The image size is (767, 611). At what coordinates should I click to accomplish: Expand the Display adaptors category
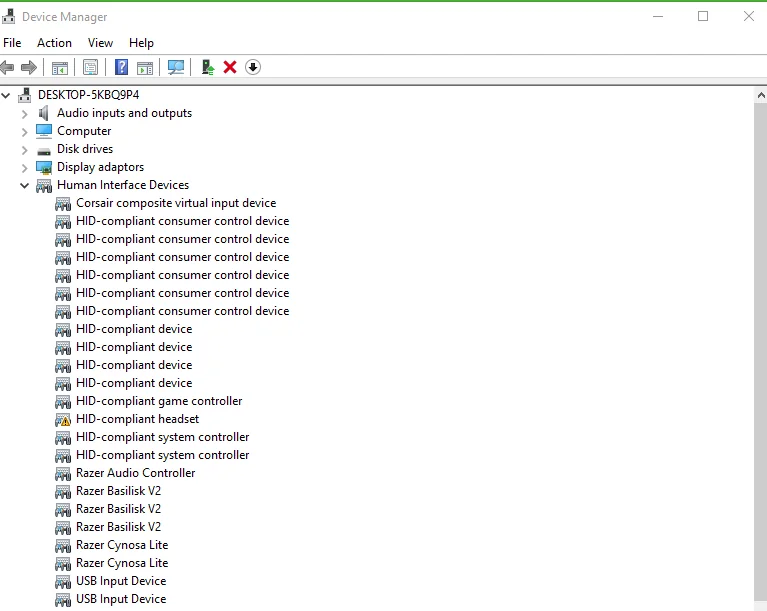point(24,168)
